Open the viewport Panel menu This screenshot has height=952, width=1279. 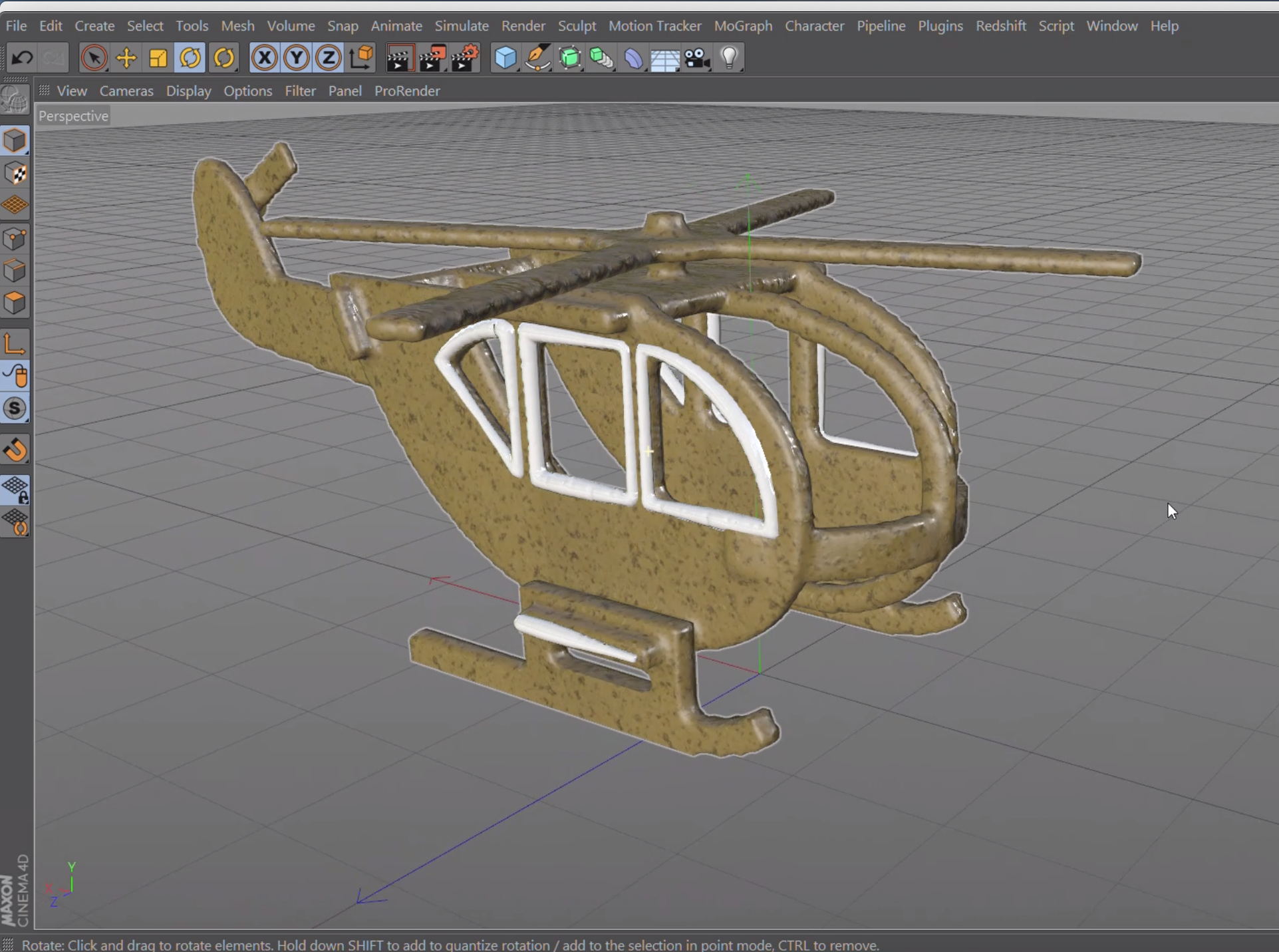coord(345,91)
